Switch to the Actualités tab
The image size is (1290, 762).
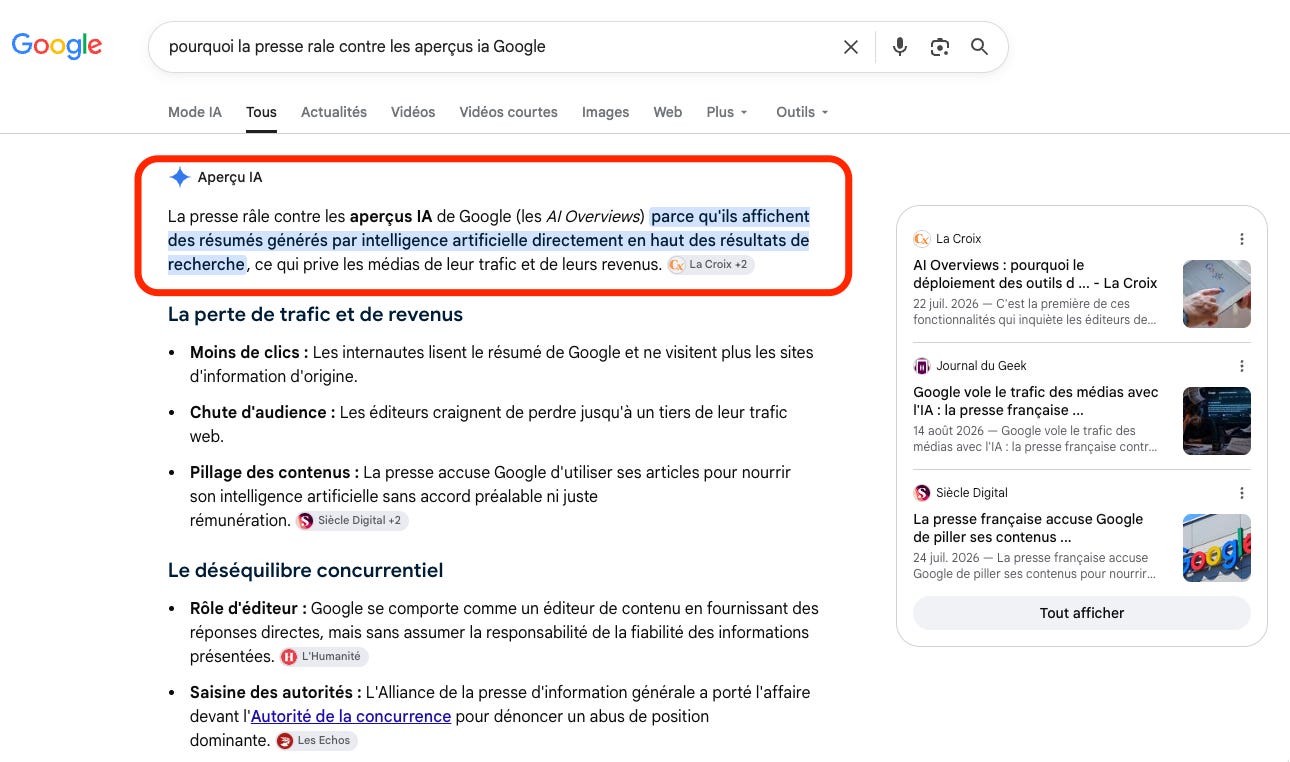(334, 112)
